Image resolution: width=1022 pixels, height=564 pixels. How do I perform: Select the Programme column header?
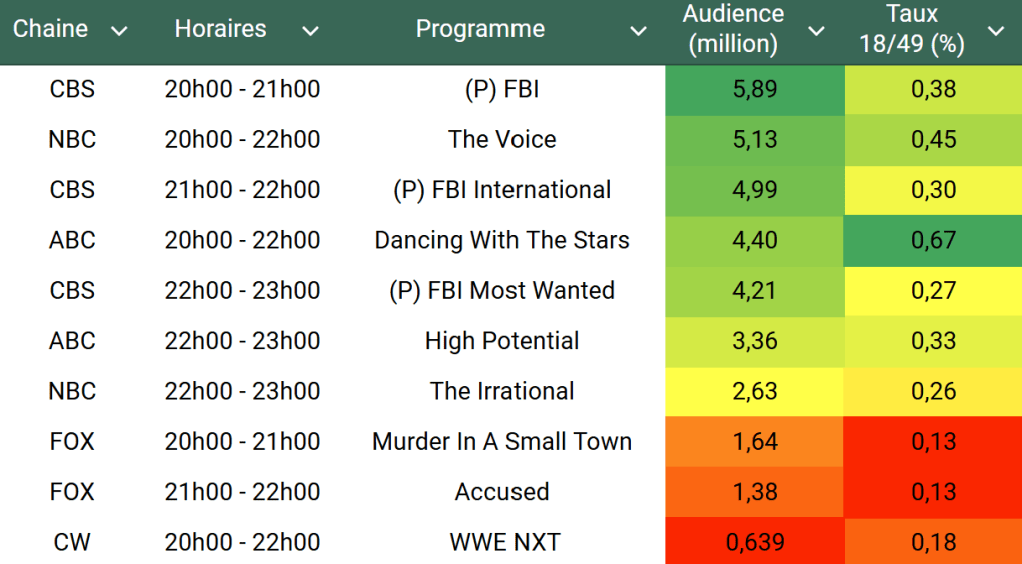(x=480, y=30)
